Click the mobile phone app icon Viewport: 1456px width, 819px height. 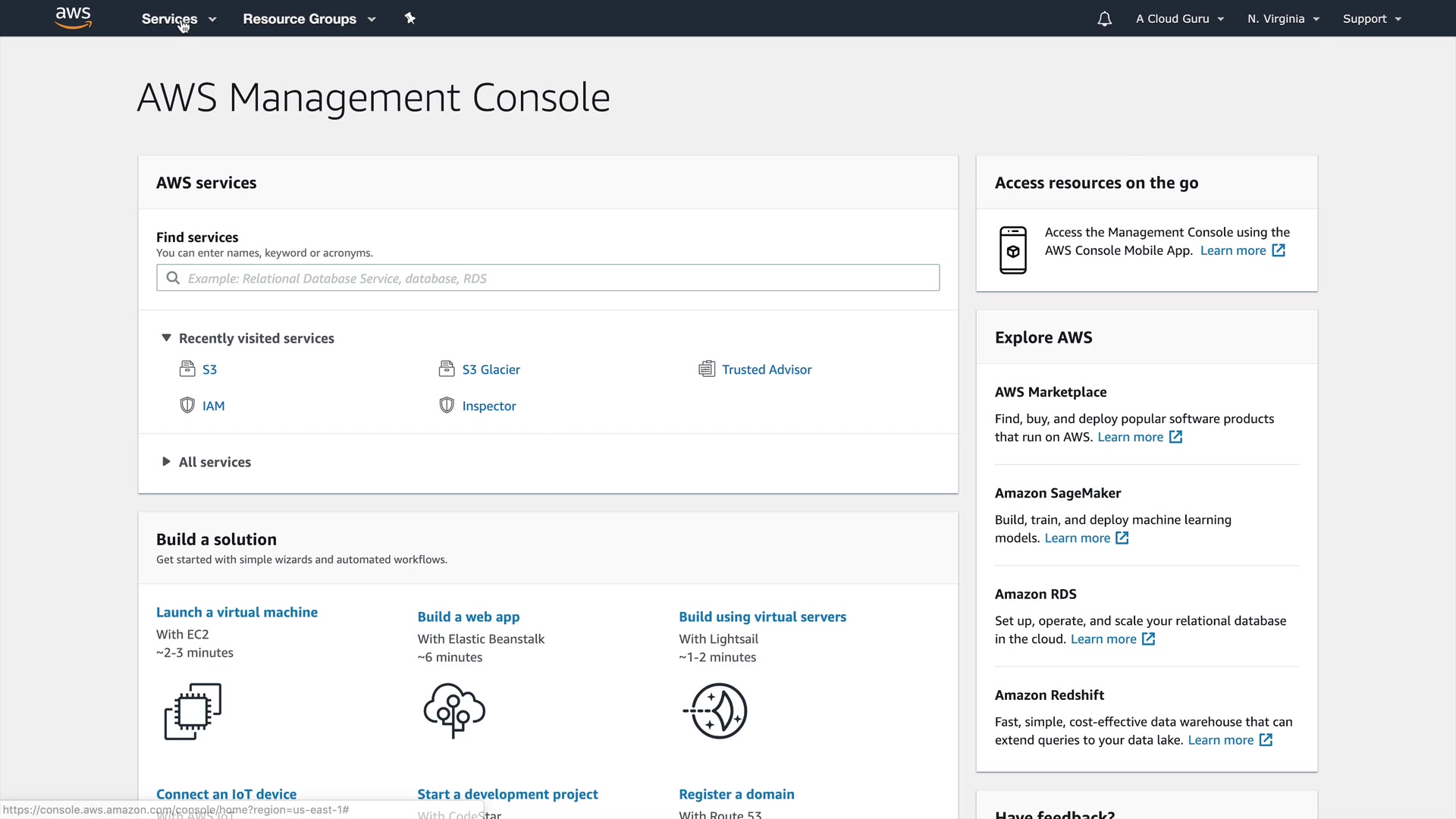click(x=1013, y=250)
